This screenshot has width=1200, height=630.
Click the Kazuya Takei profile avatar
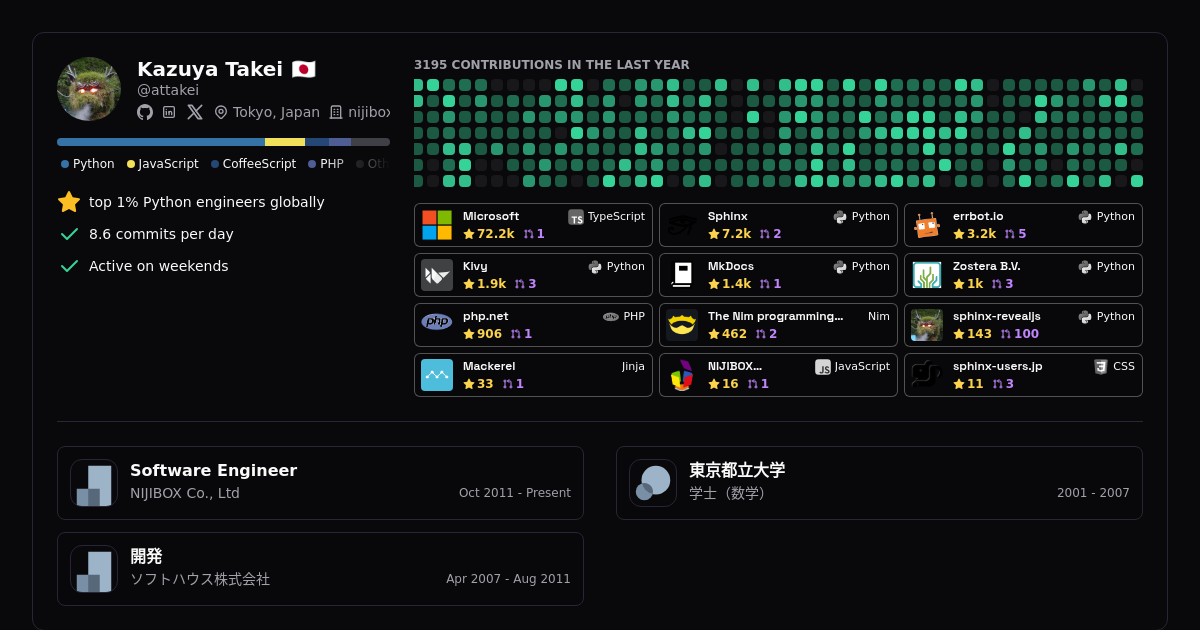(x=89, y=89)
